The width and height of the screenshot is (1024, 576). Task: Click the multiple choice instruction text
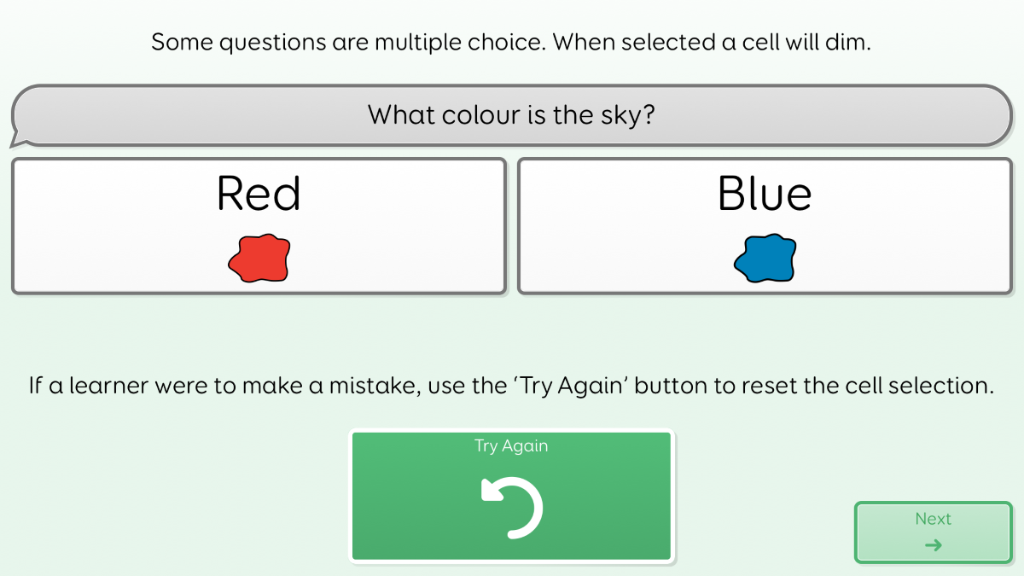click(511, 43)
